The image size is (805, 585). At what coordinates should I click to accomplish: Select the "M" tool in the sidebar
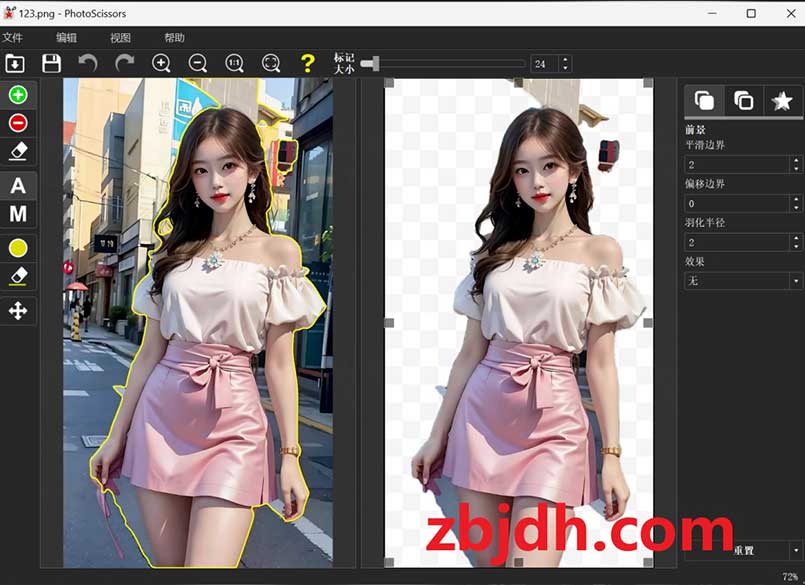pyautogui.click(x=19, y=214)
